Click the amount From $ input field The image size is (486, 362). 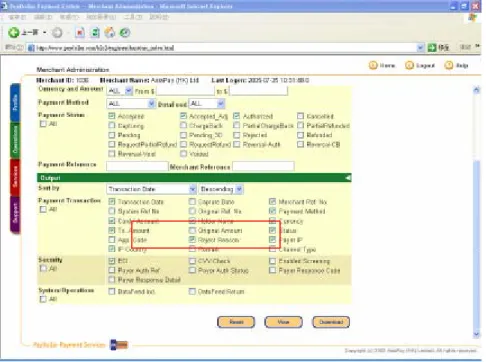click(x=185, y=91)
